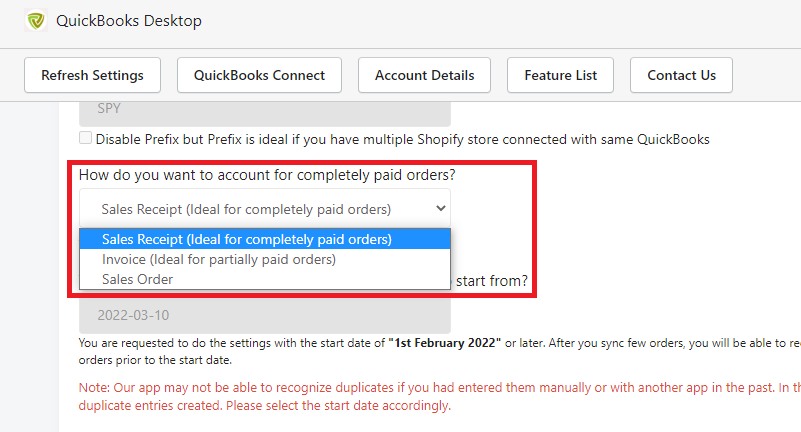Toggle the Disable Prefix checkbox
This screenshot has height=432, width=801.
coord(85,138)
